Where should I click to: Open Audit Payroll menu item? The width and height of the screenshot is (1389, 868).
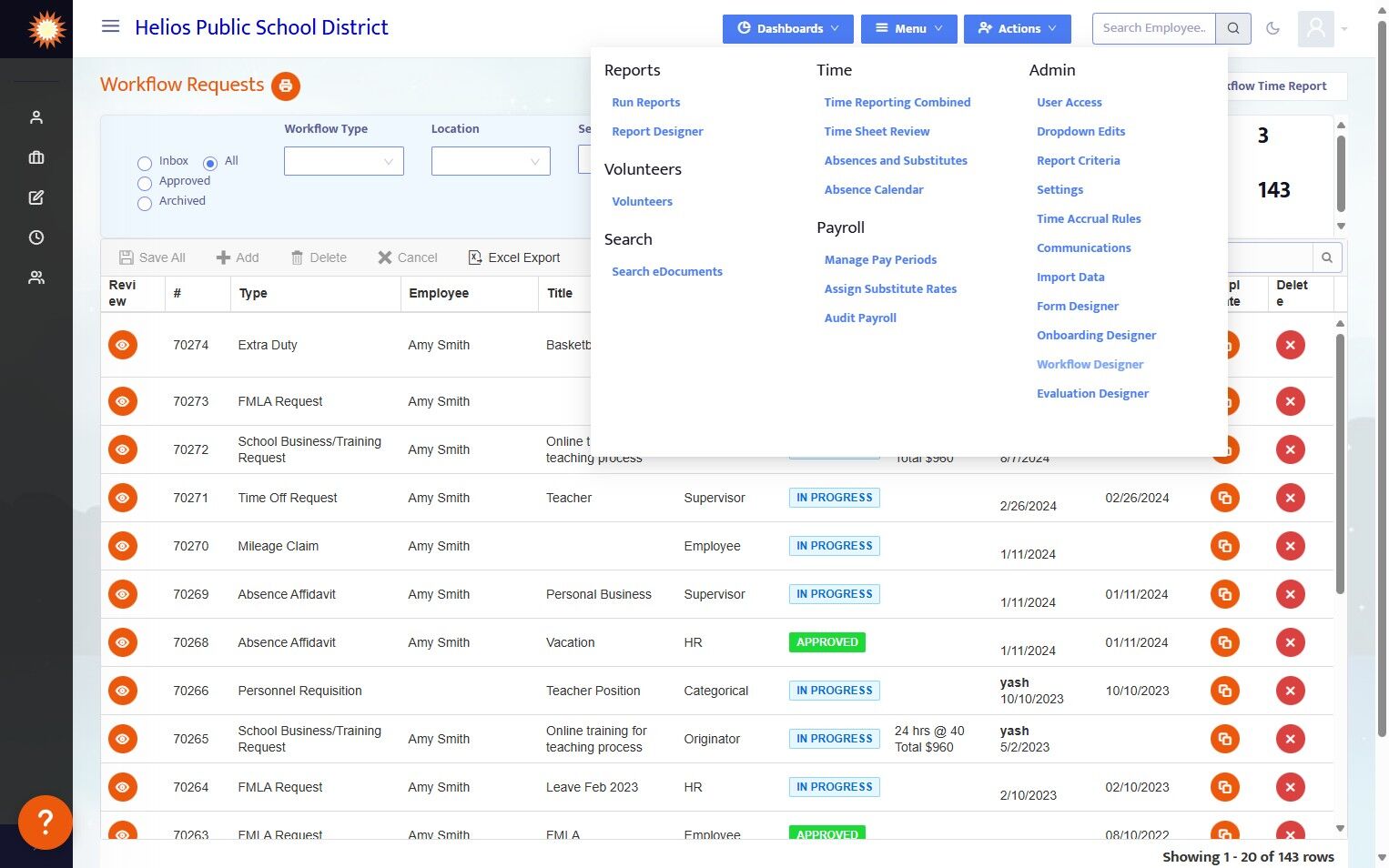860,318
